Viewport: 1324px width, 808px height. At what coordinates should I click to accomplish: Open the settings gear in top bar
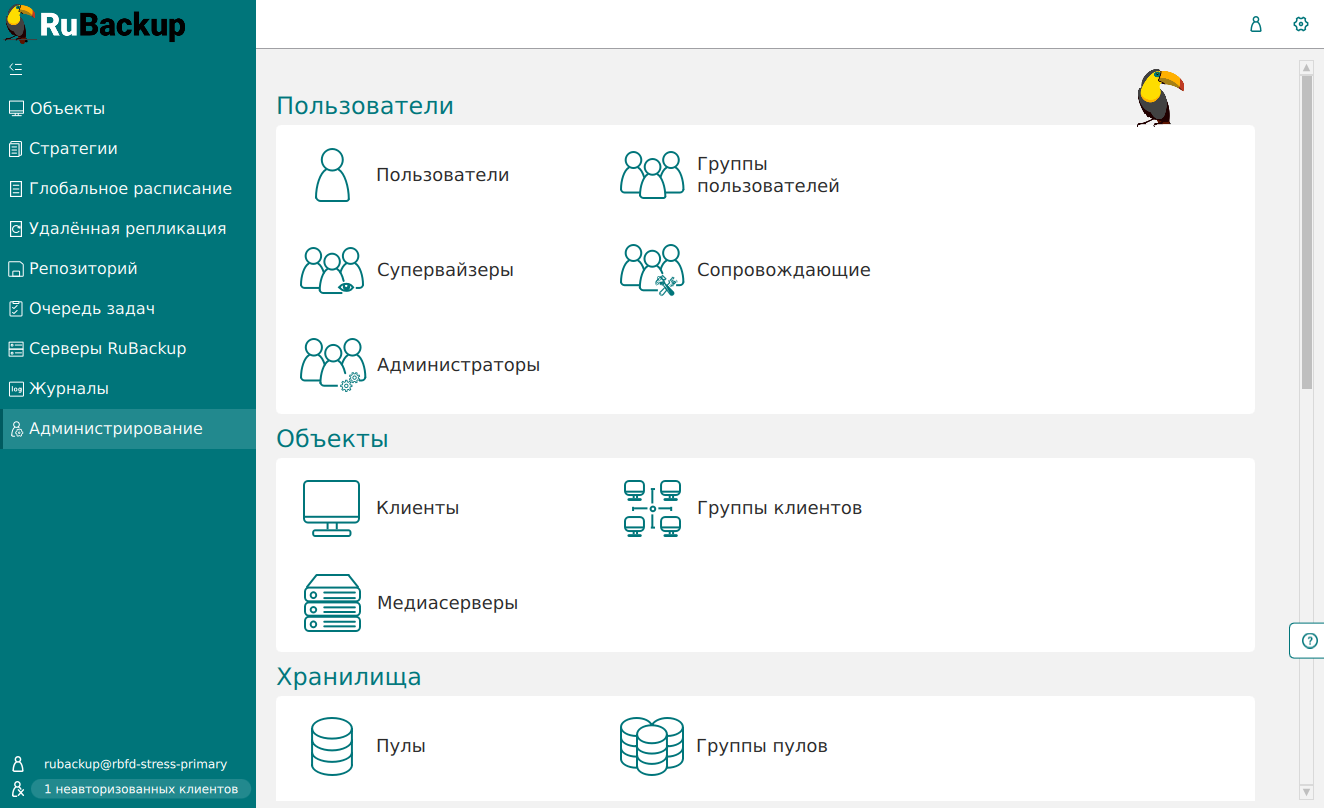[1301, 24]
